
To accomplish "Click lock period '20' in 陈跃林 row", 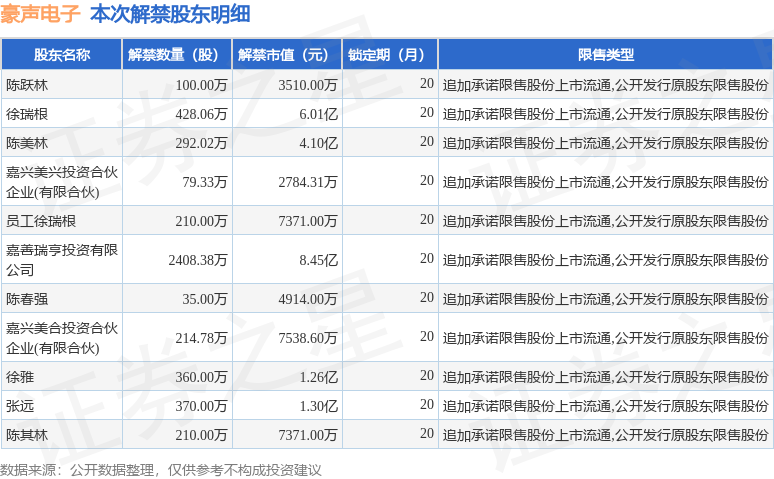I will point(427,83).
